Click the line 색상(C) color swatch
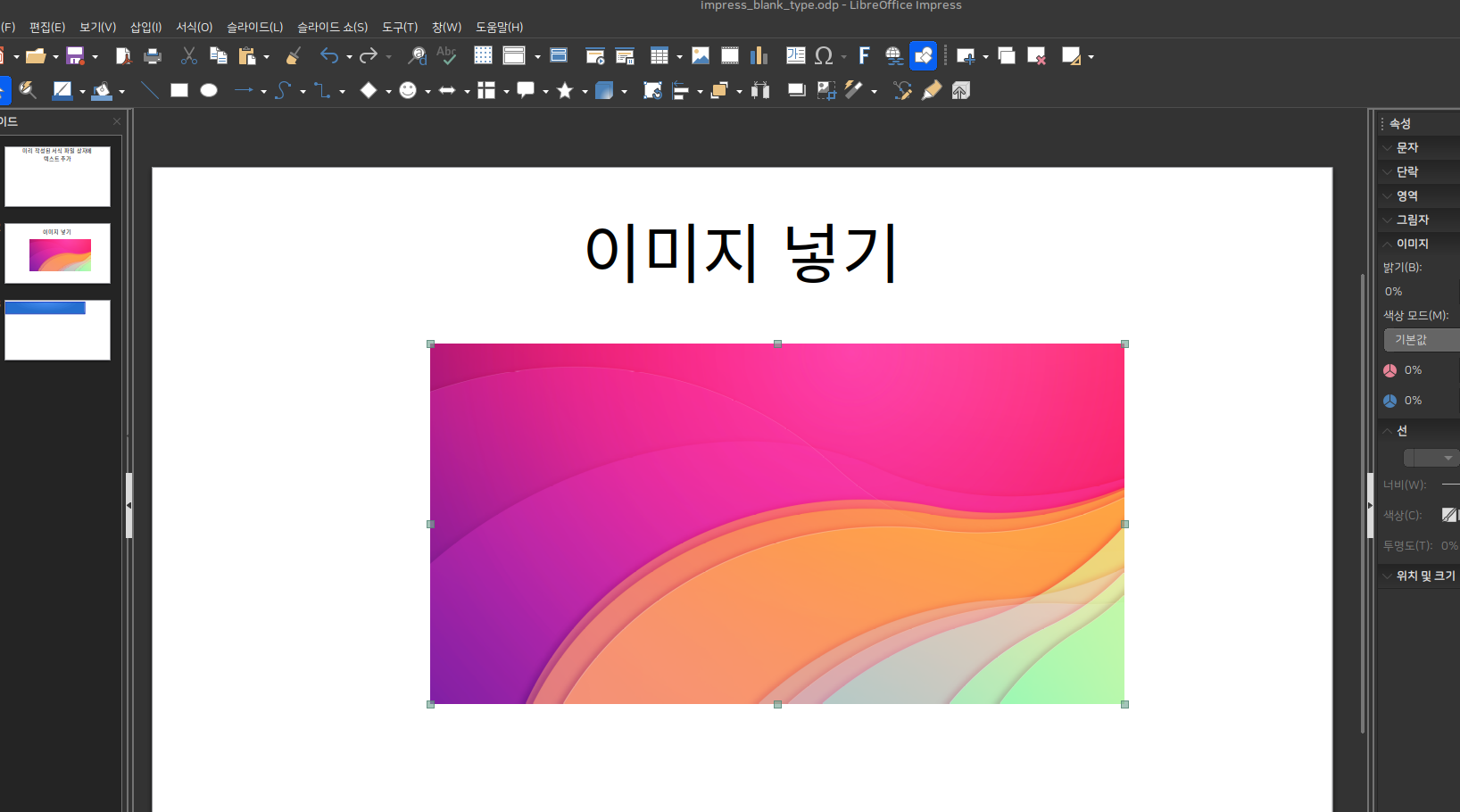The image size is (1460, 812). [x=1449, y=515]
